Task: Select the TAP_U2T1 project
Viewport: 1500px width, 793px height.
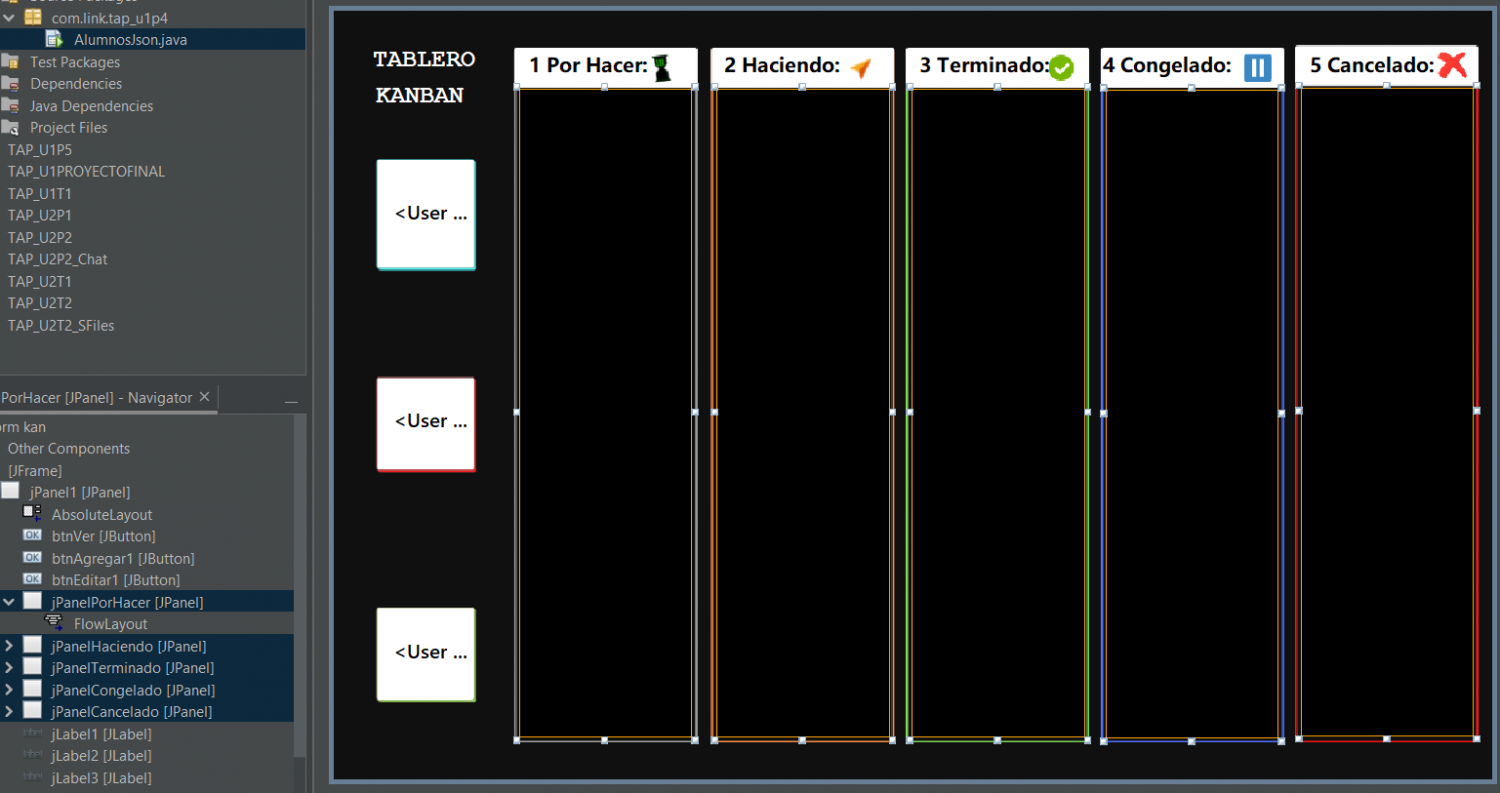Action: point(40,281)
